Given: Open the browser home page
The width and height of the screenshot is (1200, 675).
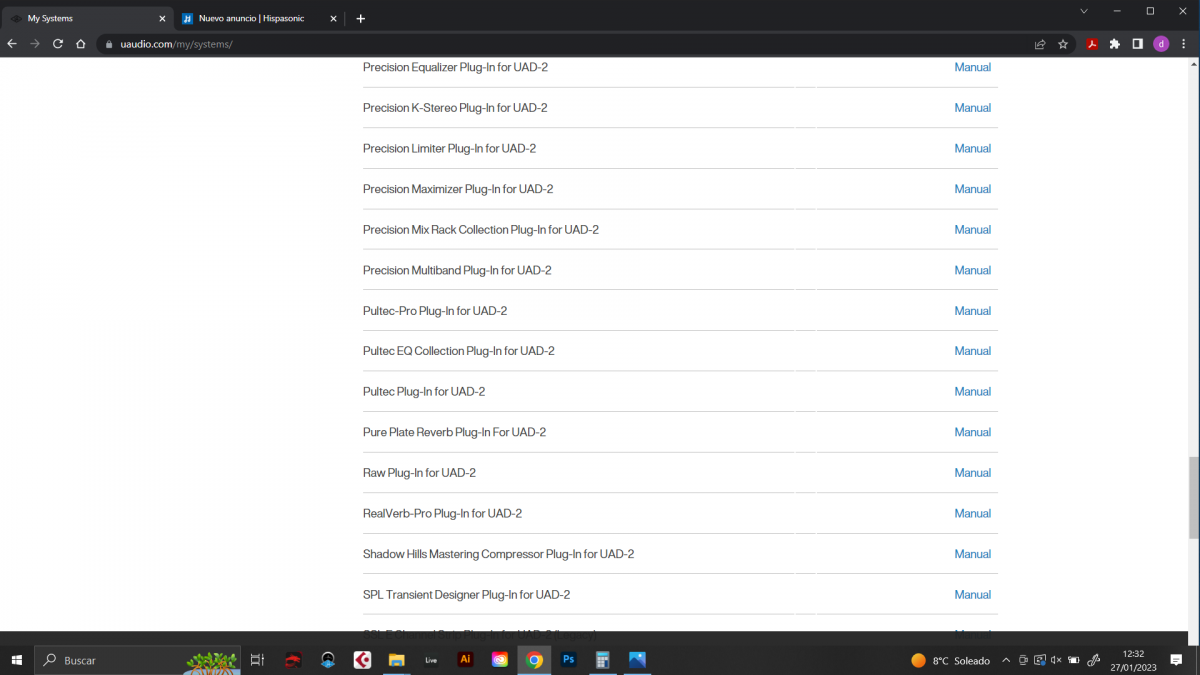Looking at the screenshot, I should [81, 44].
